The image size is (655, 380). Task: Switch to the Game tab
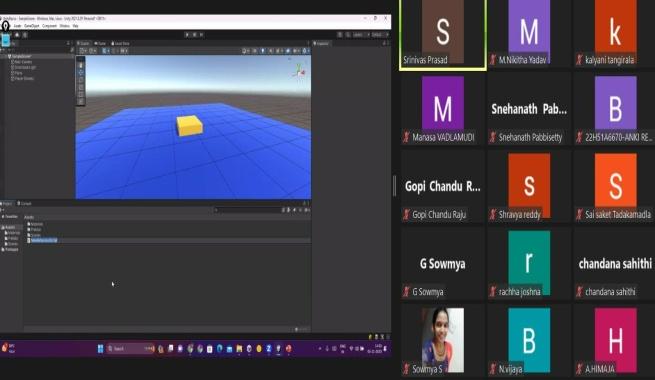coord(100,43)
